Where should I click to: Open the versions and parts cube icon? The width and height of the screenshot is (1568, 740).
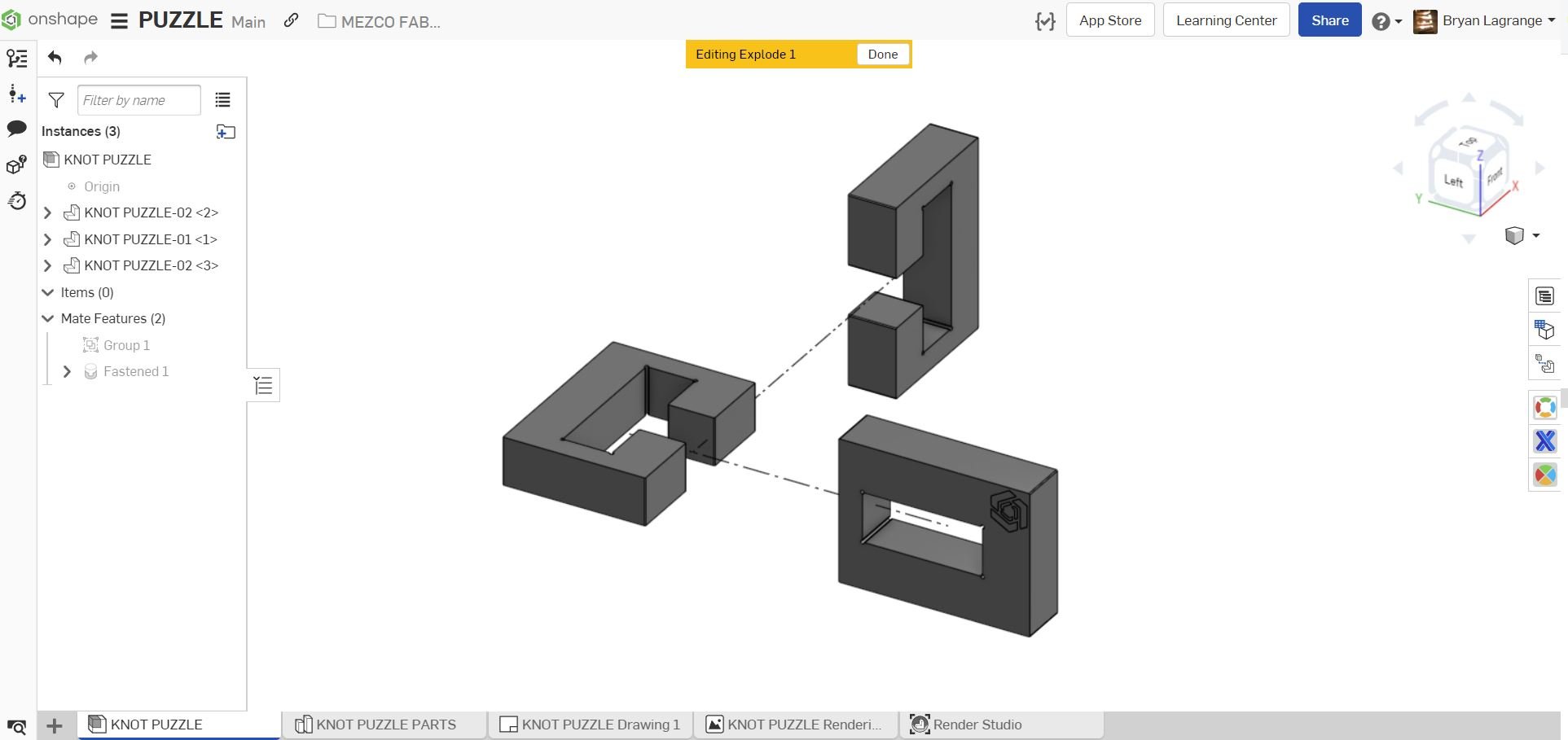[x=17, y=164]
